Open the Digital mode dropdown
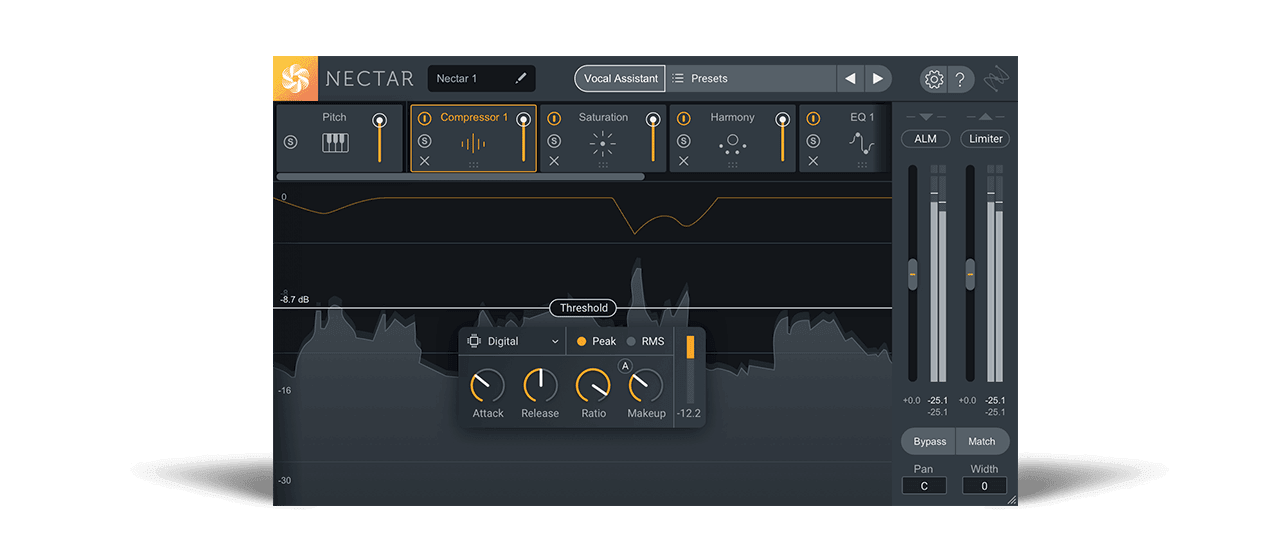1280x545 pixels. pyautogui.click(x=514, y=341)
